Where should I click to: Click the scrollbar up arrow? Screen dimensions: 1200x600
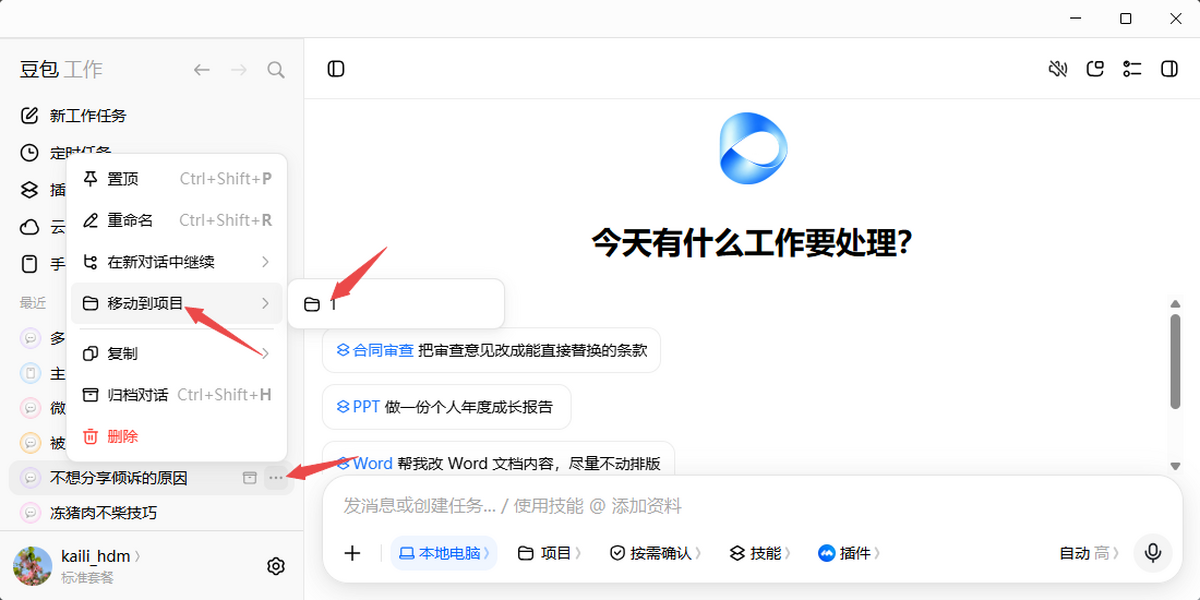[x=1176, y=304]
